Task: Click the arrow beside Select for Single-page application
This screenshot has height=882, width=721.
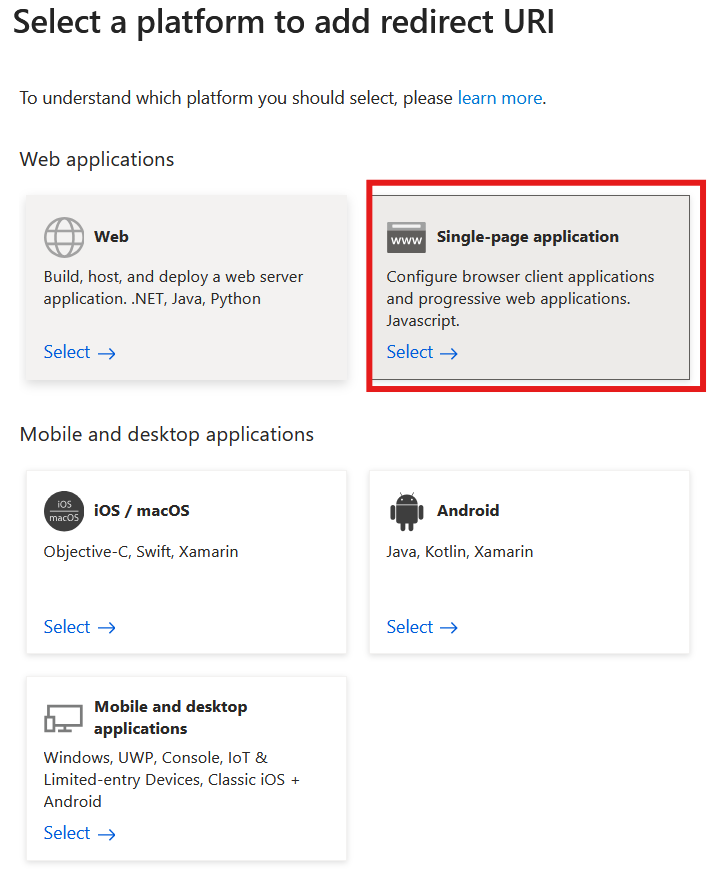Action: [449, 352]
